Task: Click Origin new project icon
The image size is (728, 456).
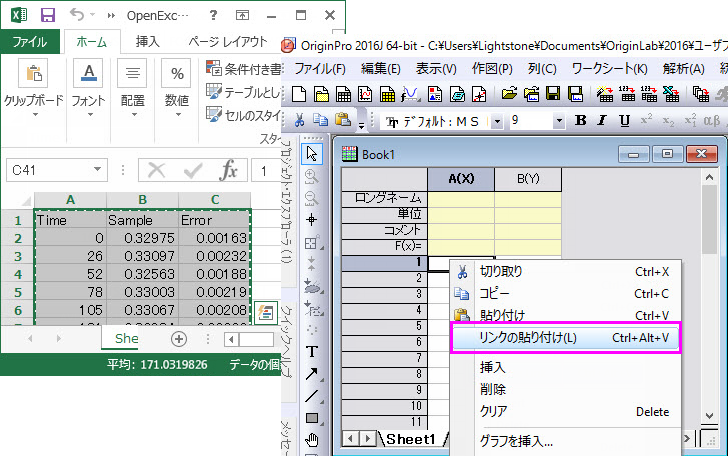Action: pyautogui.click(x=299, y=94)
